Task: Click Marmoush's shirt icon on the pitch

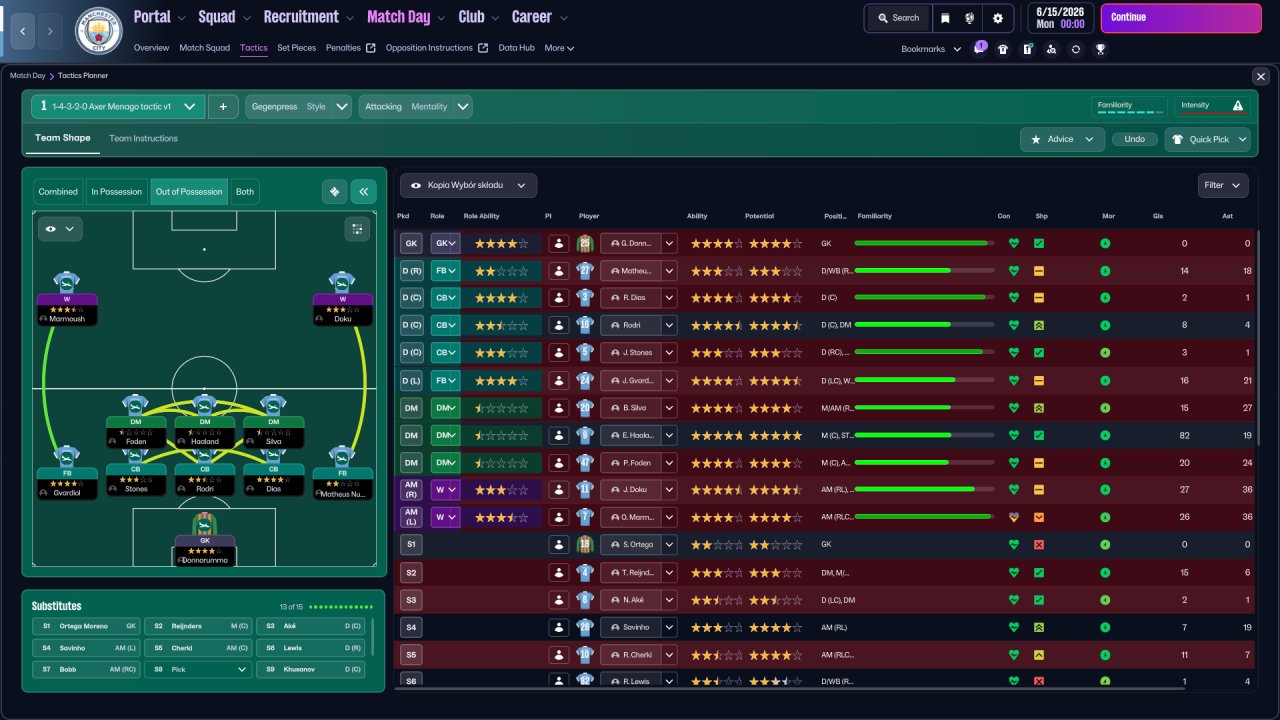Action: pos(67,284)
